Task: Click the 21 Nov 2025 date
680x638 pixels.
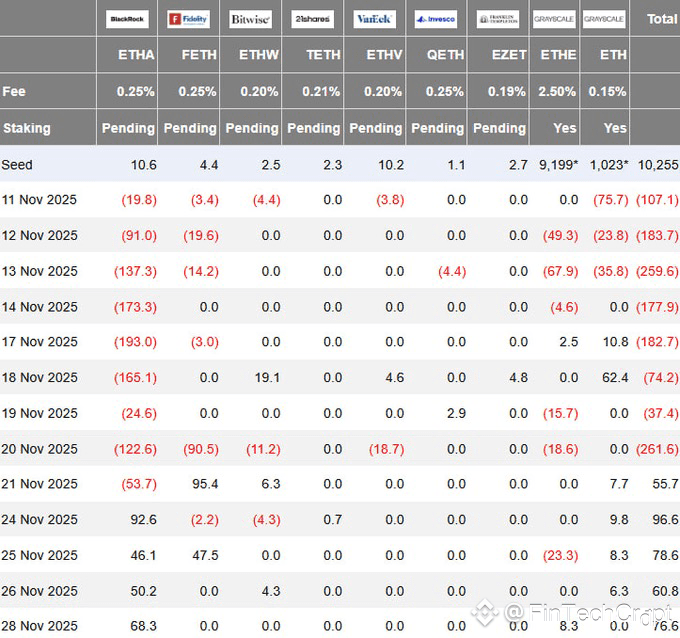Action: tap(39, 484)
